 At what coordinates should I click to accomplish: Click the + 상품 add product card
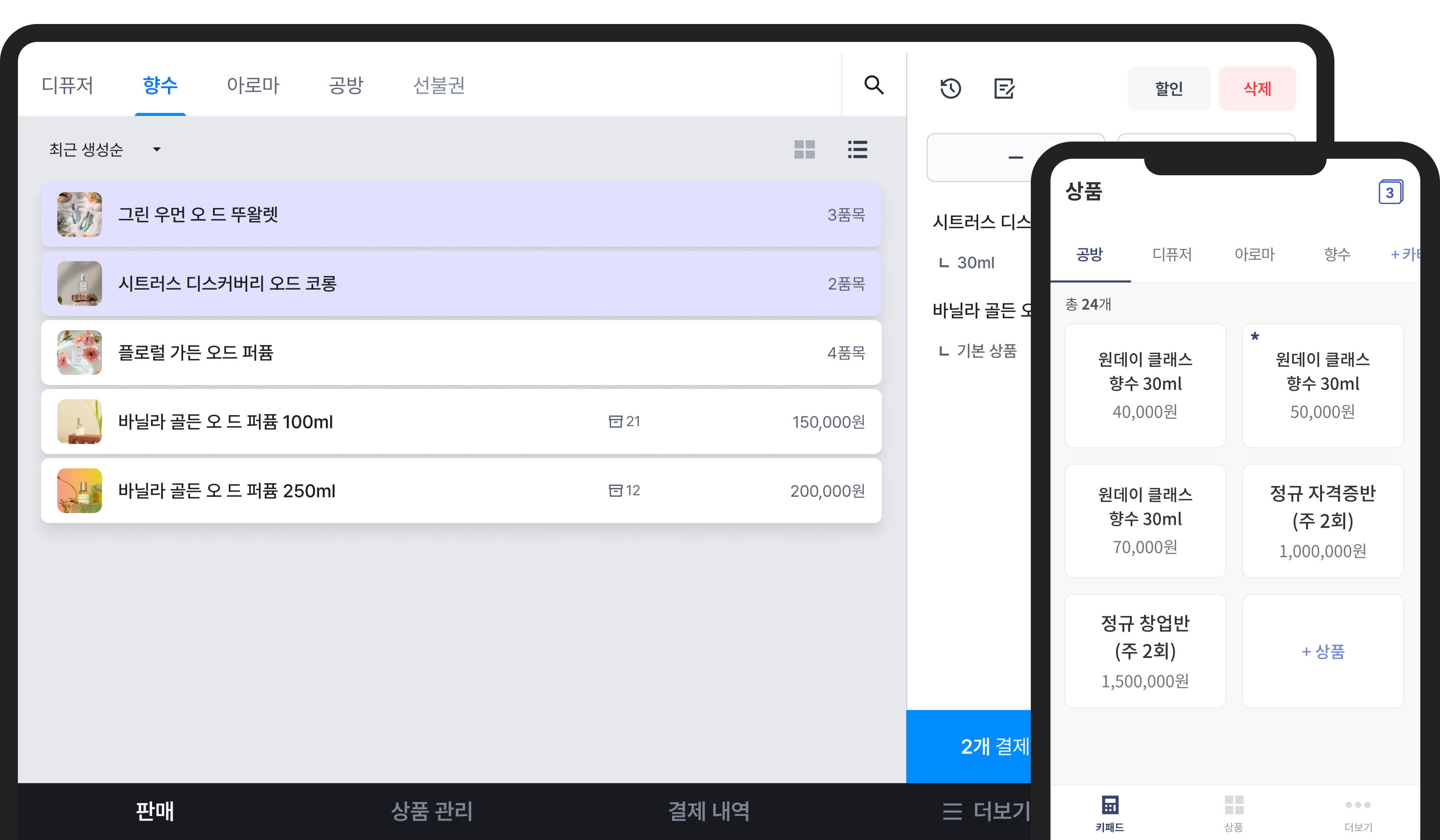coord(1322,651)
